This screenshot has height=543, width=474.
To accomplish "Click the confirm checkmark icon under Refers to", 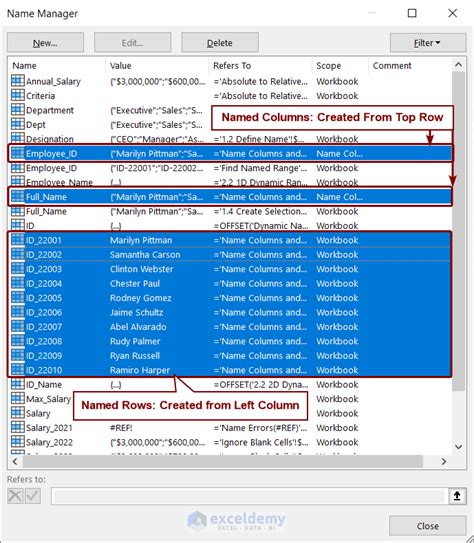I will pyautogui.click(x=33, y=496).
